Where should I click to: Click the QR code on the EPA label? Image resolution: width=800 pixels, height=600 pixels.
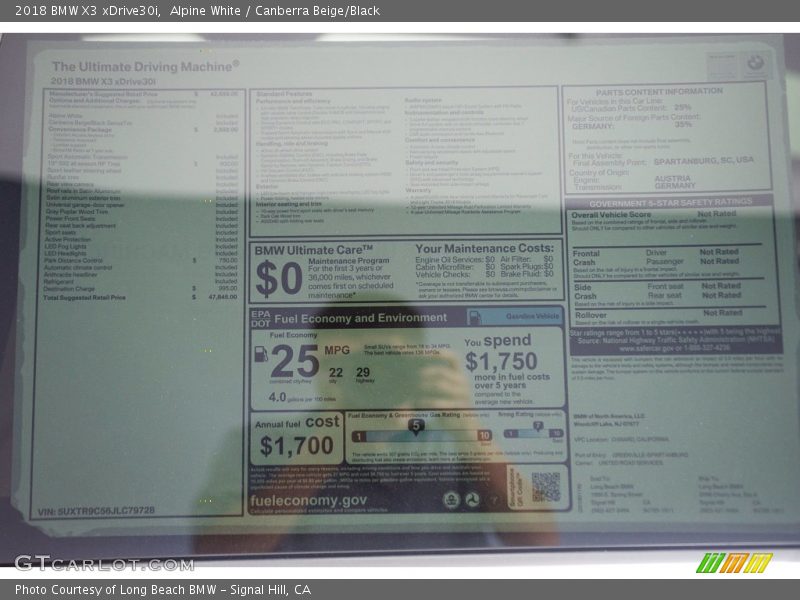[x=545, y=487]
